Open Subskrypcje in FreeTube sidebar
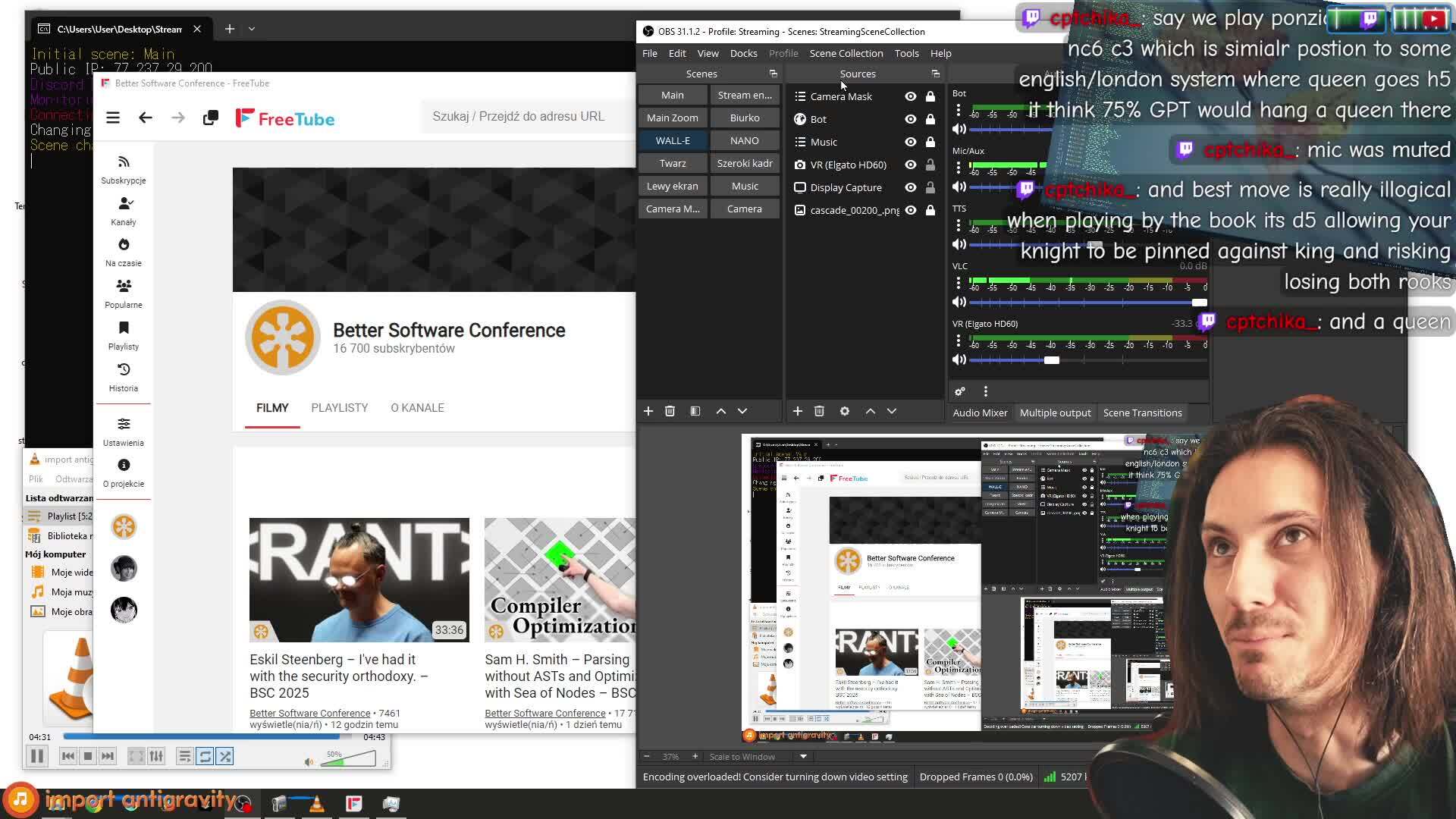 pos(124,170)
